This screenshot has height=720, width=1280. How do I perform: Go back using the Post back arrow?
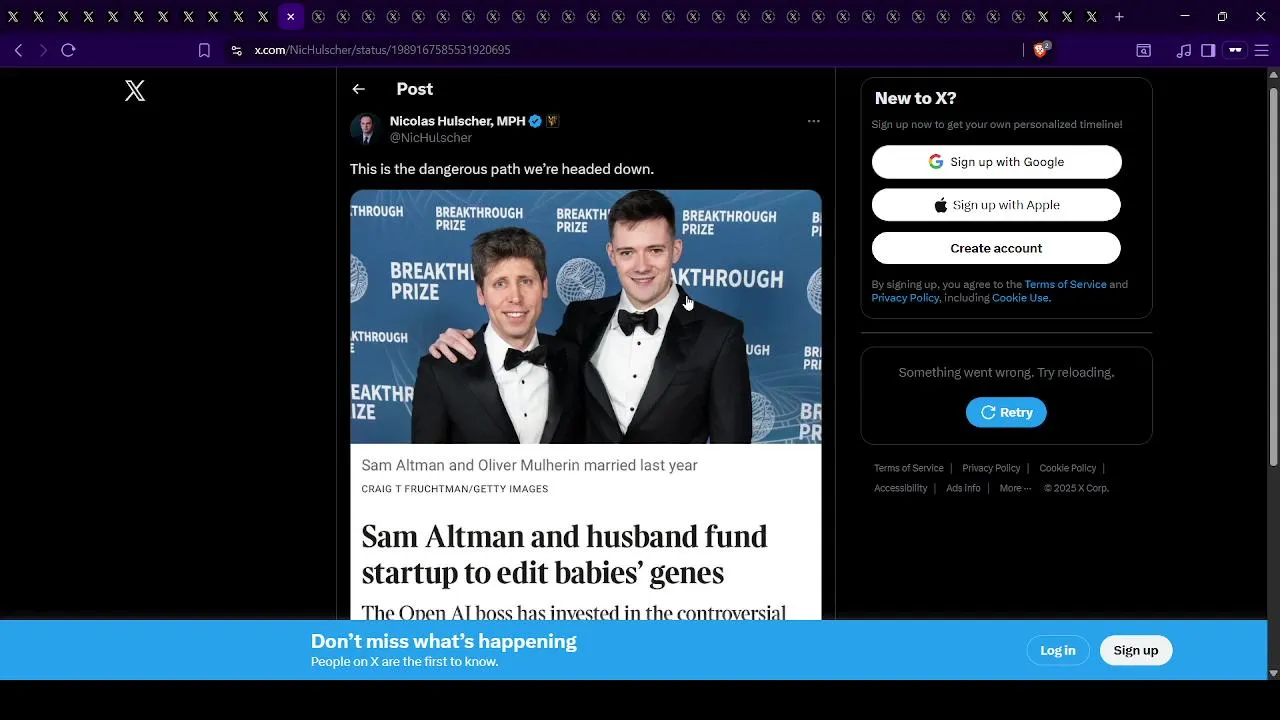coord(358,89)
